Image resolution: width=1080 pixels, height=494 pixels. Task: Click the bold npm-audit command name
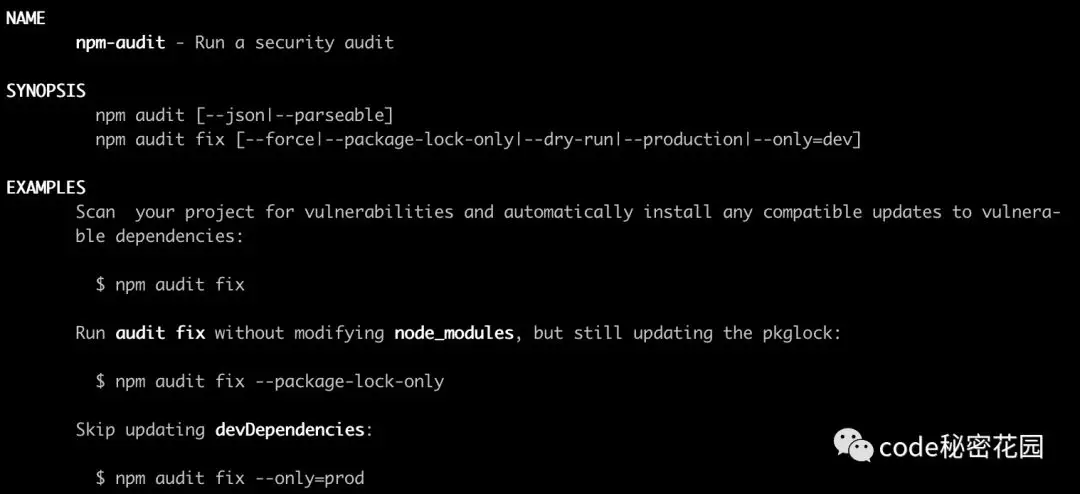120,42
